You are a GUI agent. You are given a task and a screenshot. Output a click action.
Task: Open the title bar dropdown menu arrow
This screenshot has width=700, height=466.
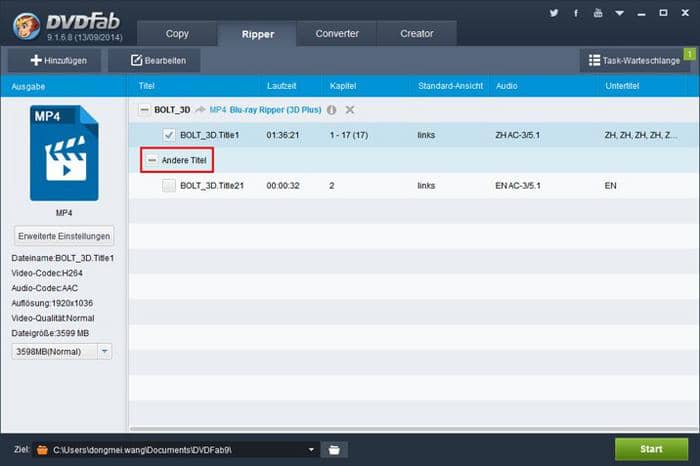pos(620,13)
